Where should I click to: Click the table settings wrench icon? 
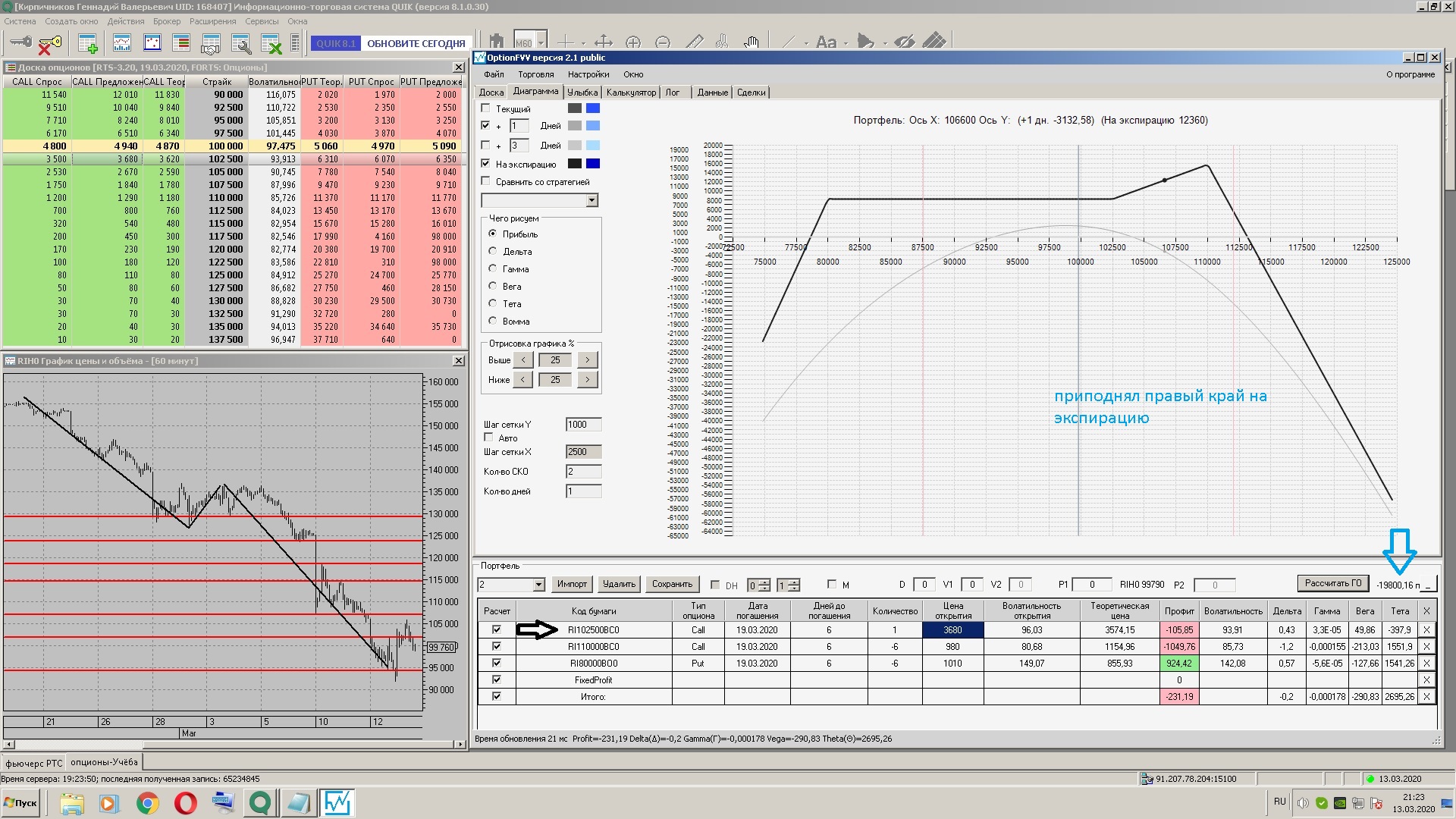click(x=241, y=43)
